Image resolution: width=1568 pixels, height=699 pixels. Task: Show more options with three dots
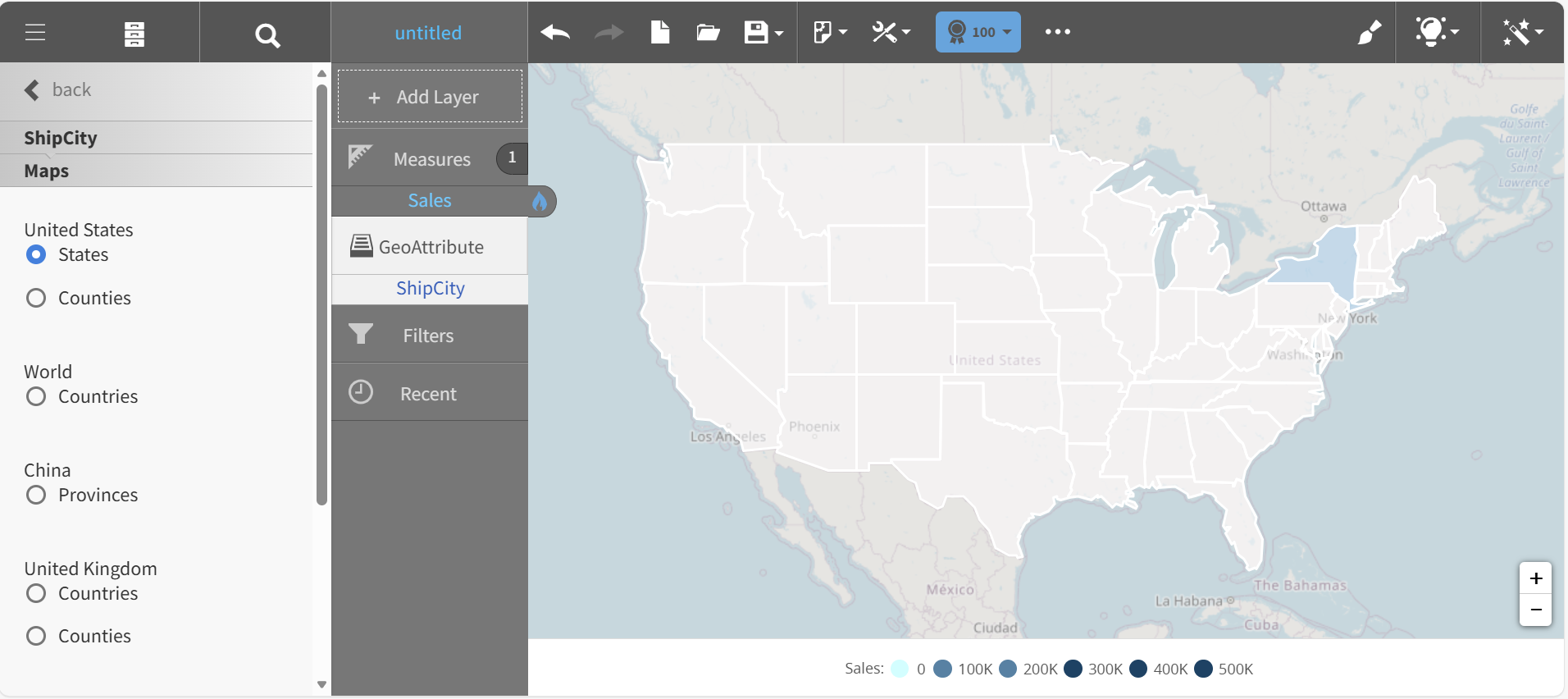click(x=1058, y=32)
